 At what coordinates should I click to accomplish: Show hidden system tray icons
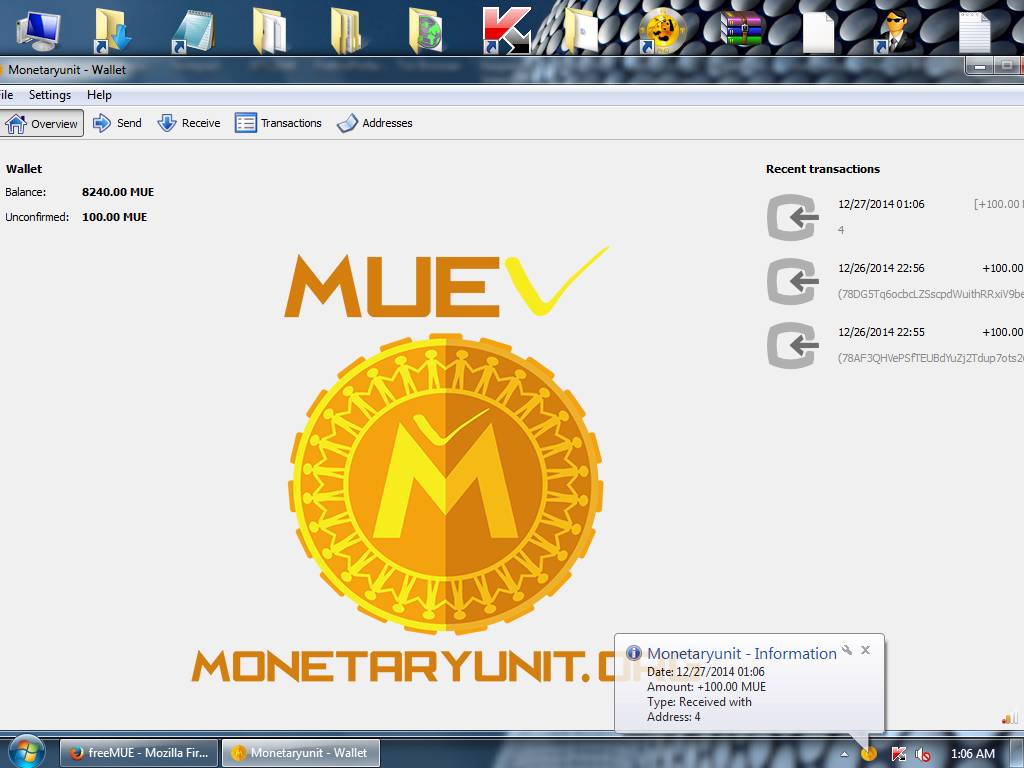pyautogui.click(x=844, y=754)
